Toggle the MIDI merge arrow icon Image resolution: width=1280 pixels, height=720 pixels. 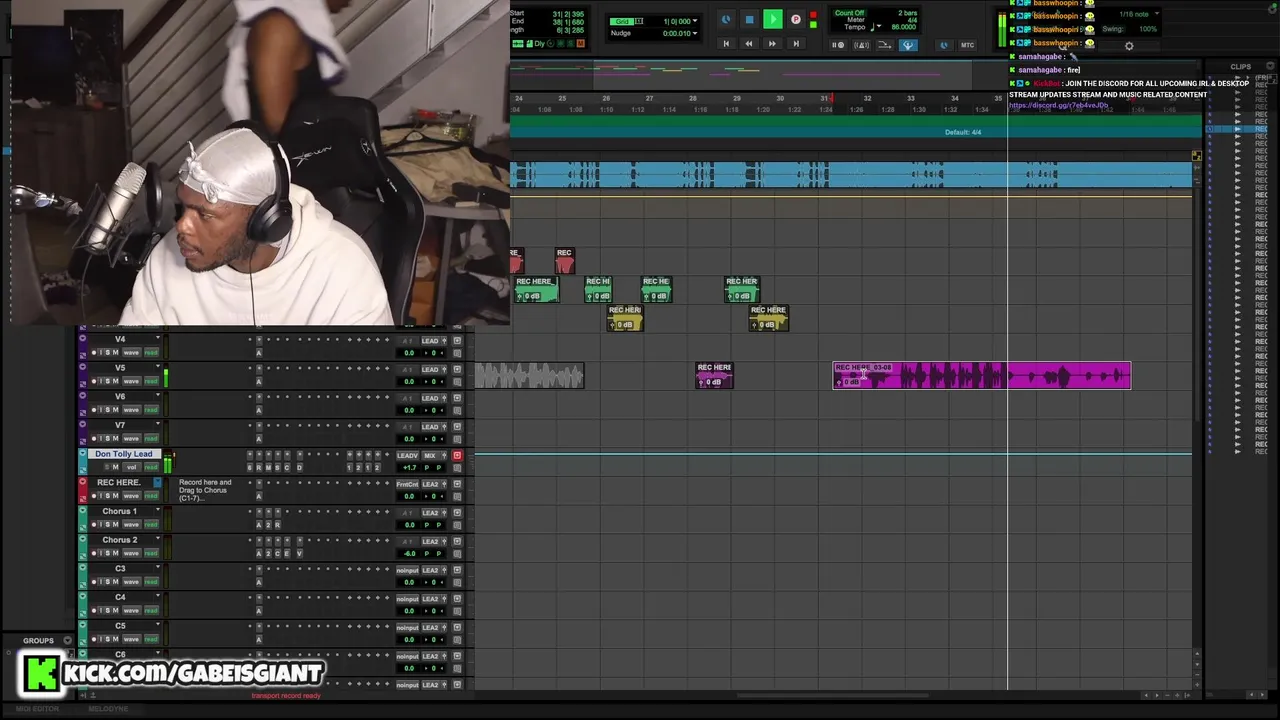[884, 45]
